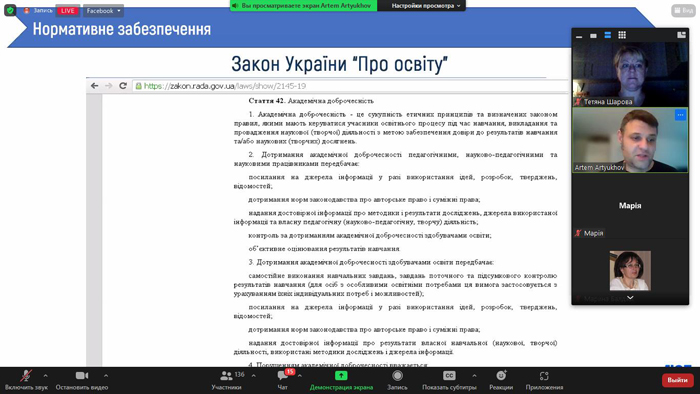Leave the meeting with Выйти

click(677, 380)
